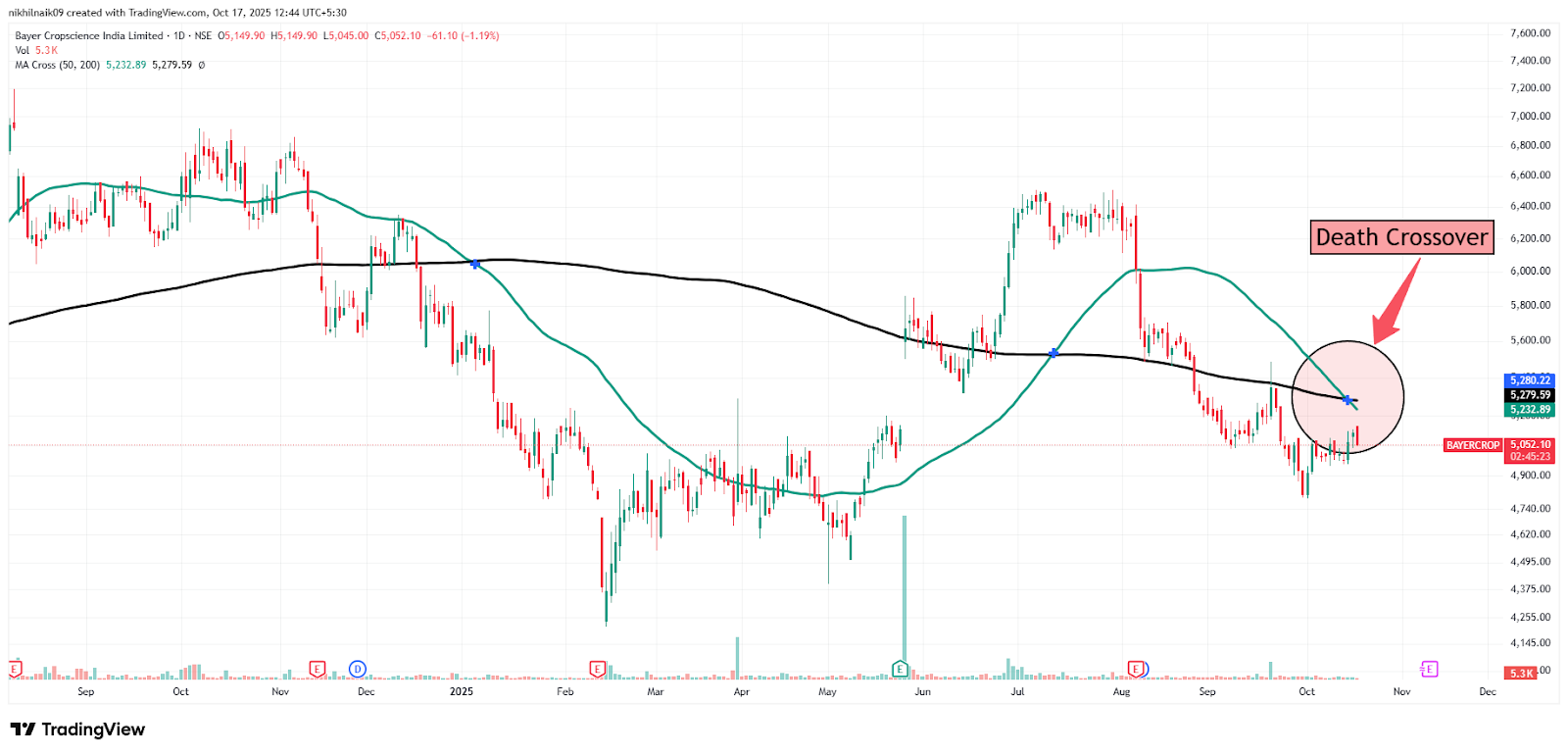Click the purple upcoming earnings E marker in November
1568x755 pixels.
tap(1429, 669)
